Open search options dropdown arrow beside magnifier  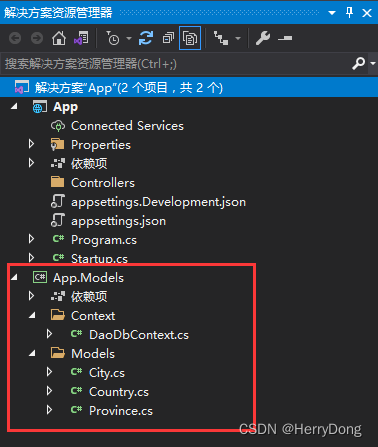pyautogui.click(x=373, y=63)
